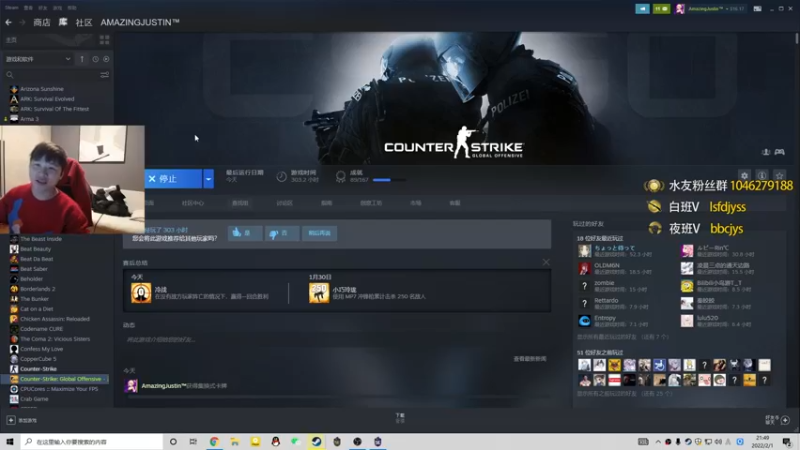The width and height of the screenshot is (800, 450).
Task: Click the user avatar in title bar
Action: (x=680, y=9)
